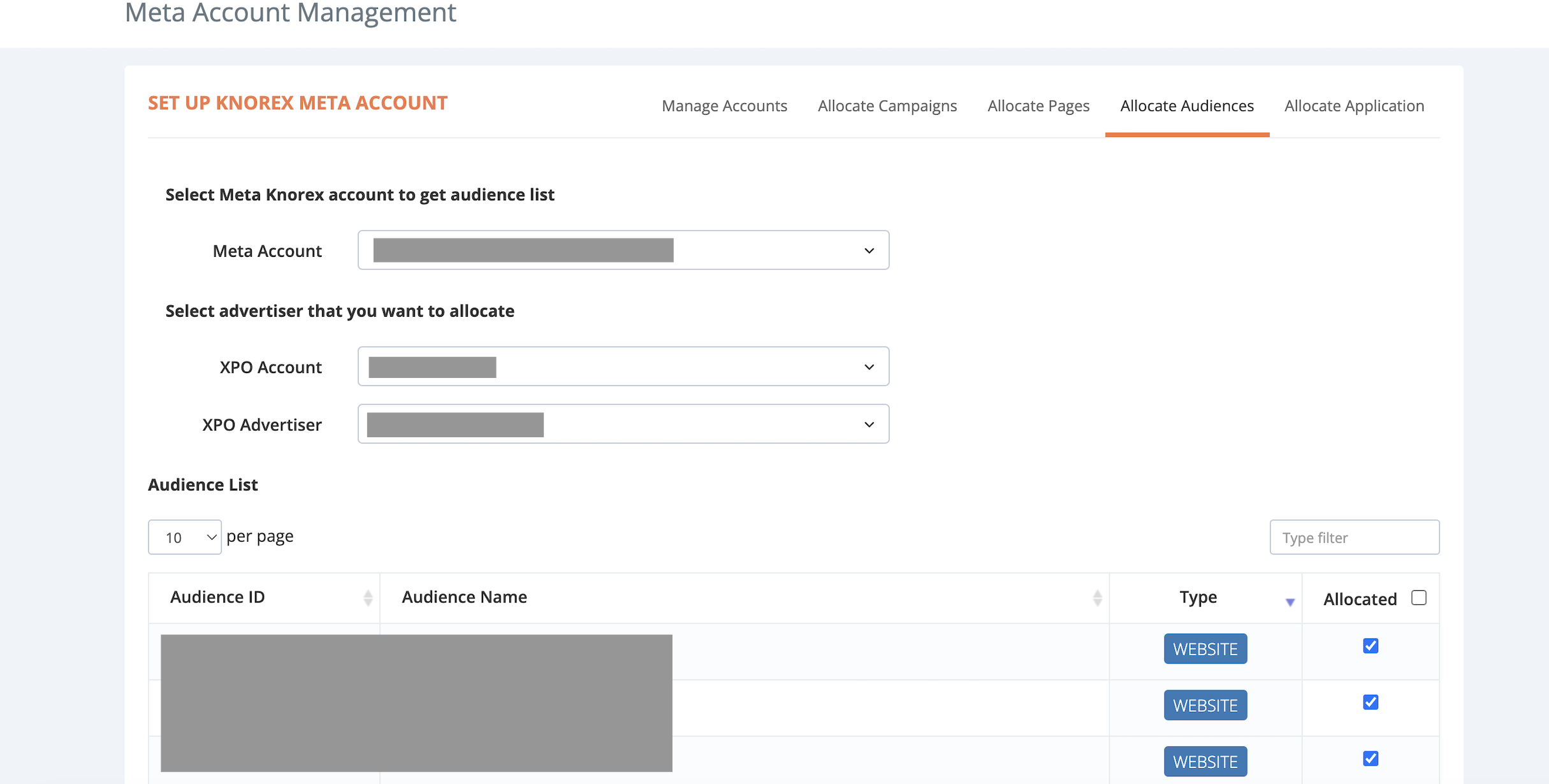Click the XPO Advertiser field label

click(262, 425)
